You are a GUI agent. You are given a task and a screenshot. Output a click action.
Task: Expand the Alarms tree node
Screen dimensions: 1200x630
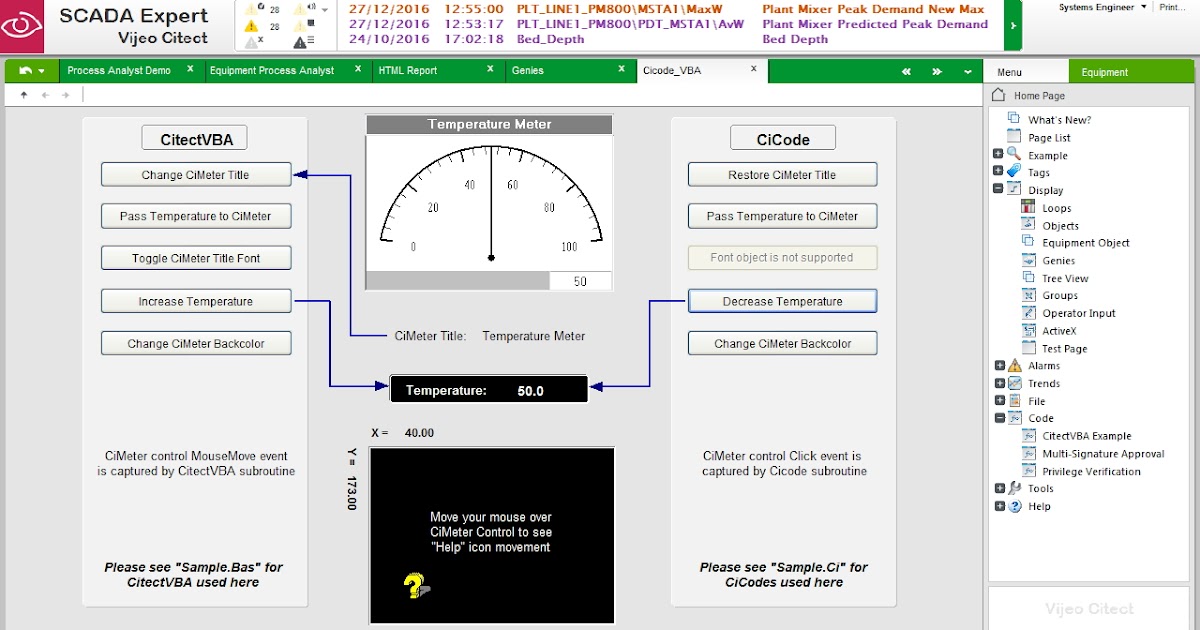click(x=999, y=365)
